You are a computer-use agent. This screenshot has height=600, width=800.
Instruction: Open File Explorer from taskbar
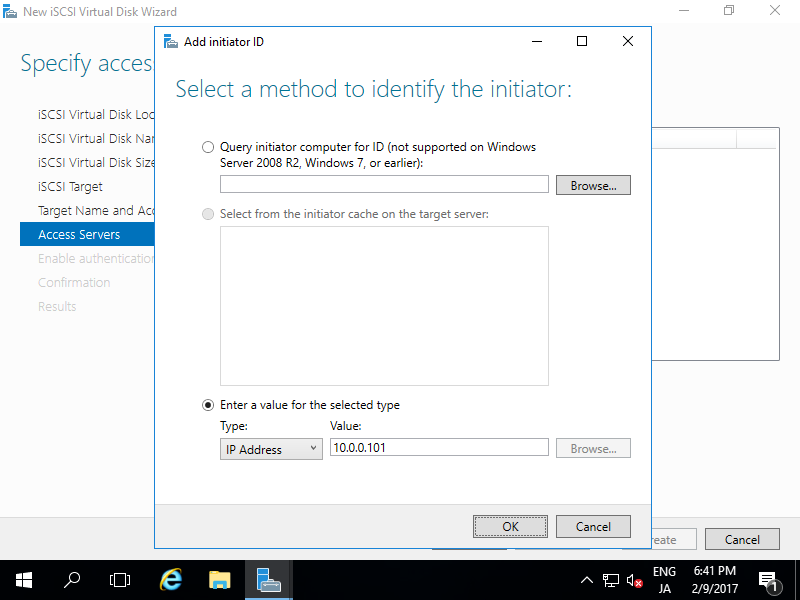[220, 580]
